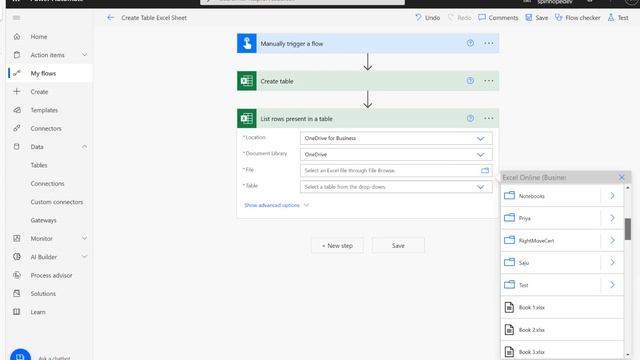Open help for List rows step
Image resolution: width=640 pixels, height=360 pixels.
(470, 118)
